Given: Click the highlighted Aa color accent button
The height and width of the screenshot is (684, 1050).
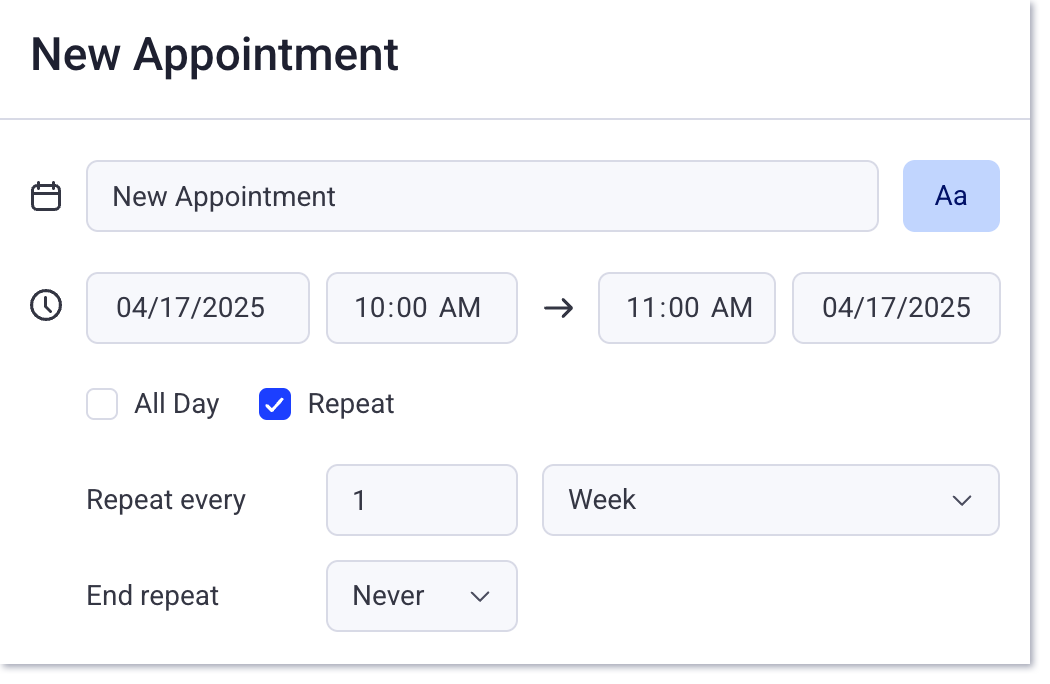Looking at the screenshot, I should [951, 196].
